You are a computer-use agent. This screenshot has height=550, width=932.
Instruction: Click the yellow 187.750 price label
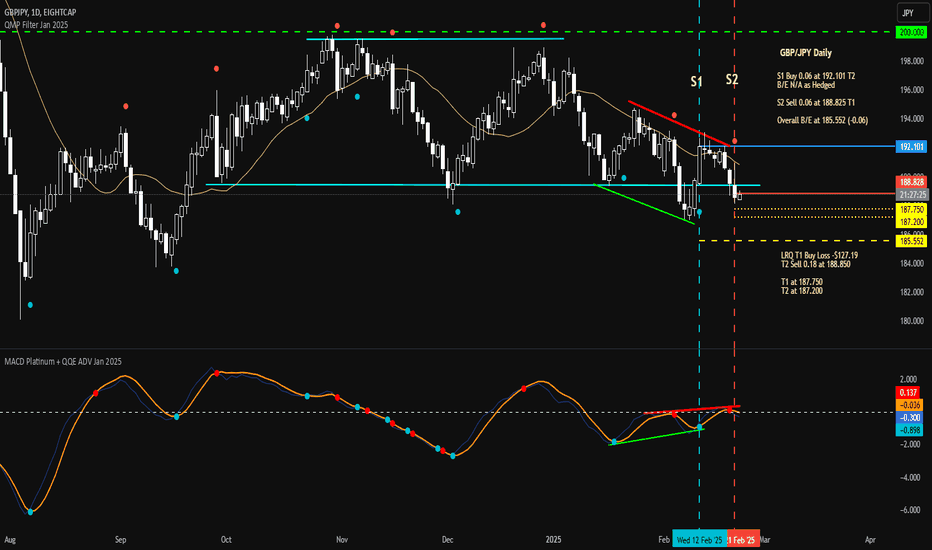[911, 210]
